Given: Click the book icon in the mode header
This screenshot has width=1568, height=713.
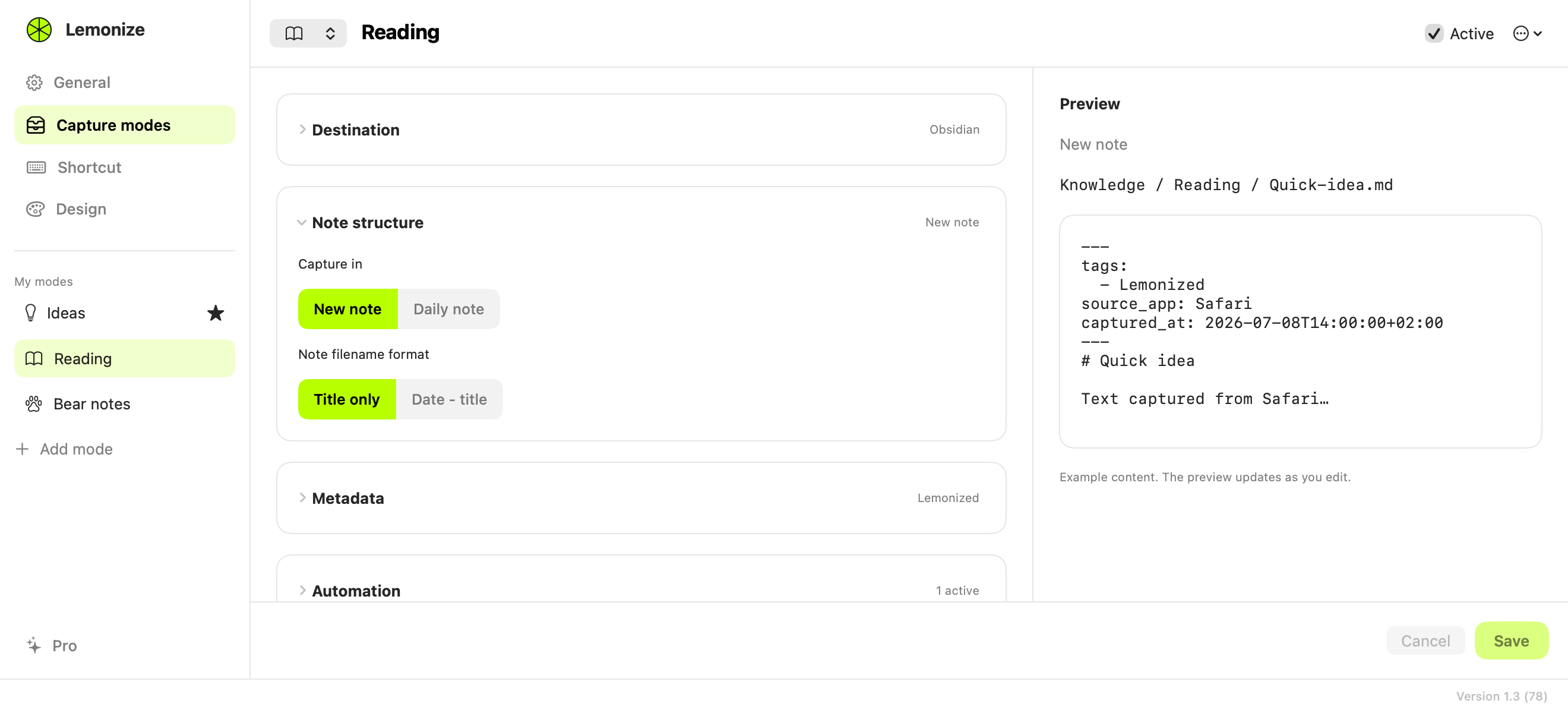Looking at the screenshot, I should tap(294, 33).
